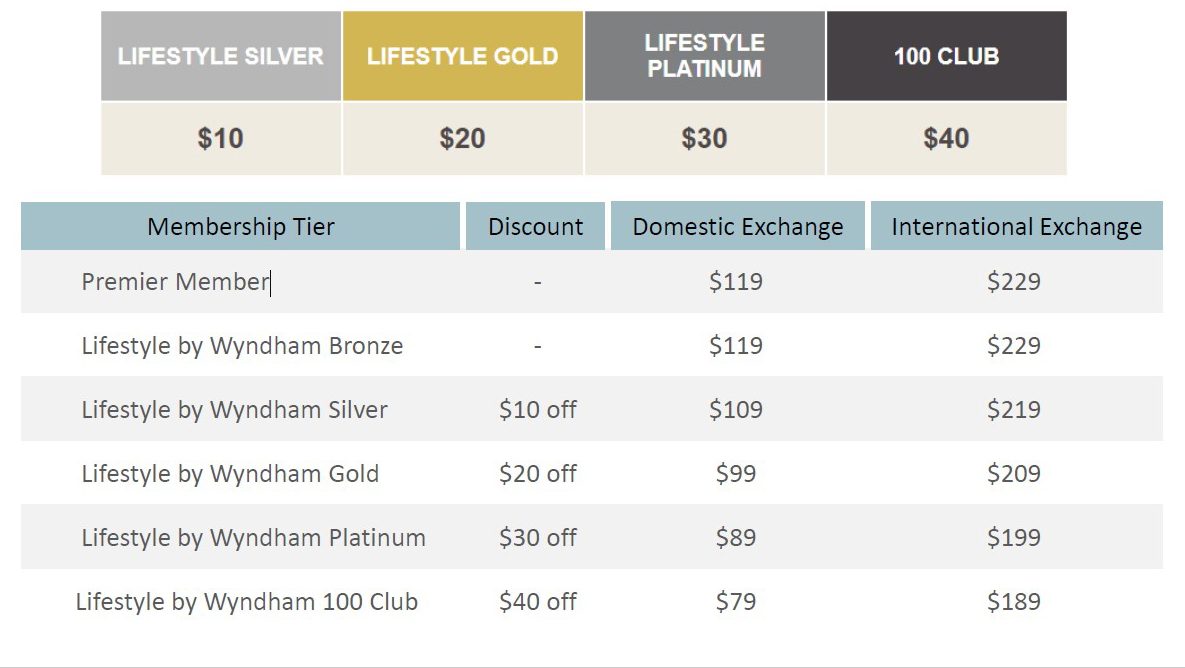Click the Lifestyle Platinum tier header
Image resolution: width=1185 pixels, height=668 pixels.
click(705, 56)
